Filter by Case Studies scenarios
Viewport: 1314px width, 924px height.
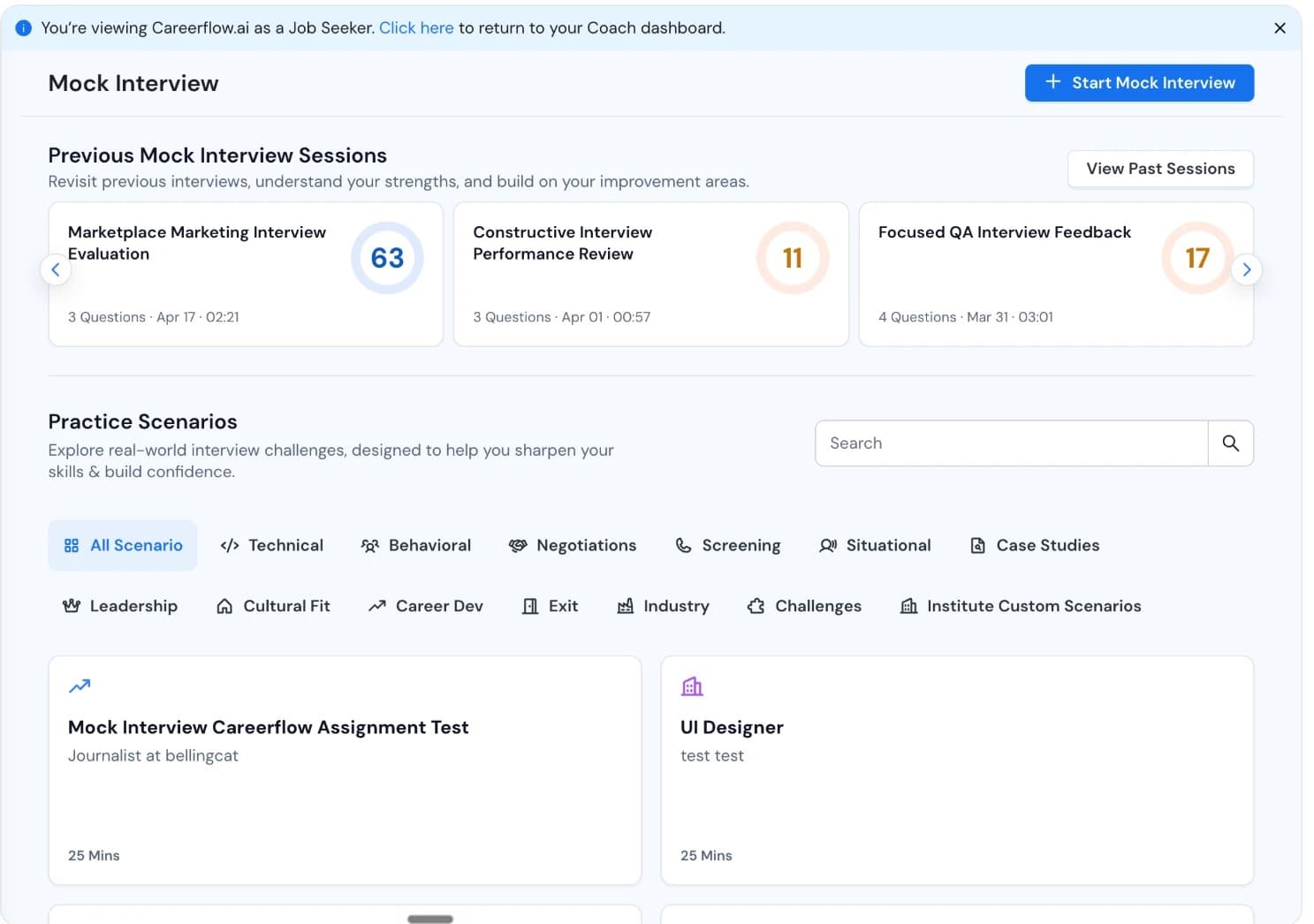1035,545
